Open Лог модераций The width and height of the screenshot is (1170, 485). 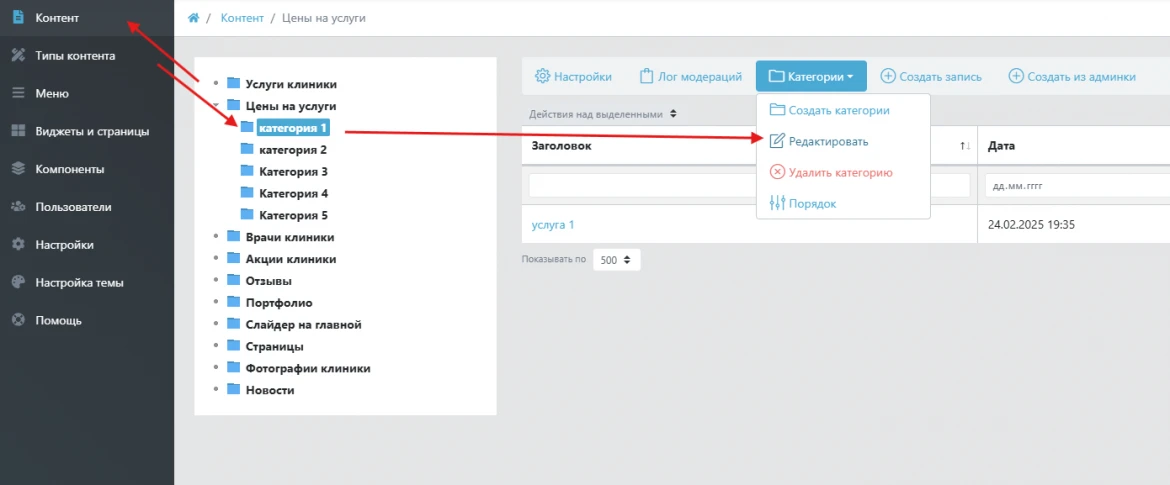(x=691, y=77)
